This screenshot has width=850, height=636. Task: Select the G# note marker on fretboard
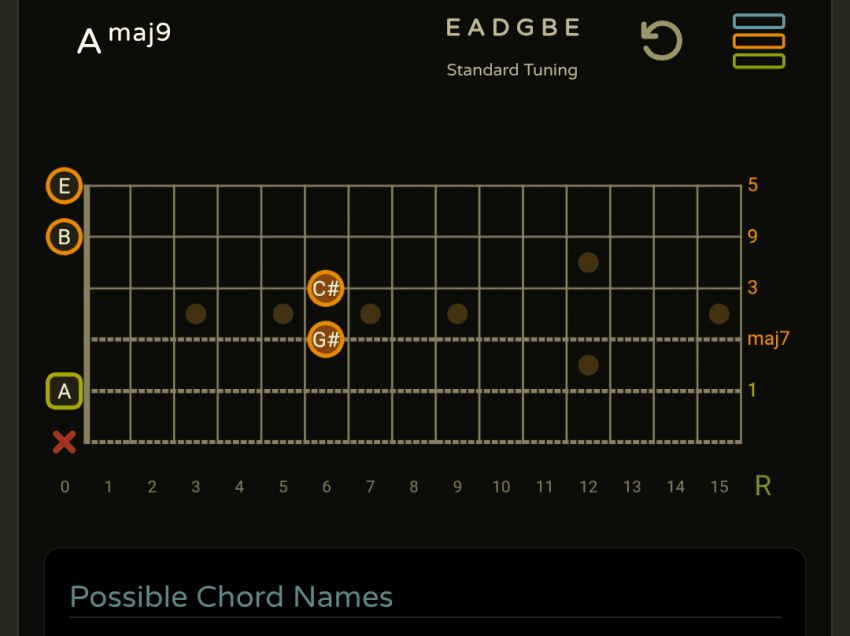[326, 339]
